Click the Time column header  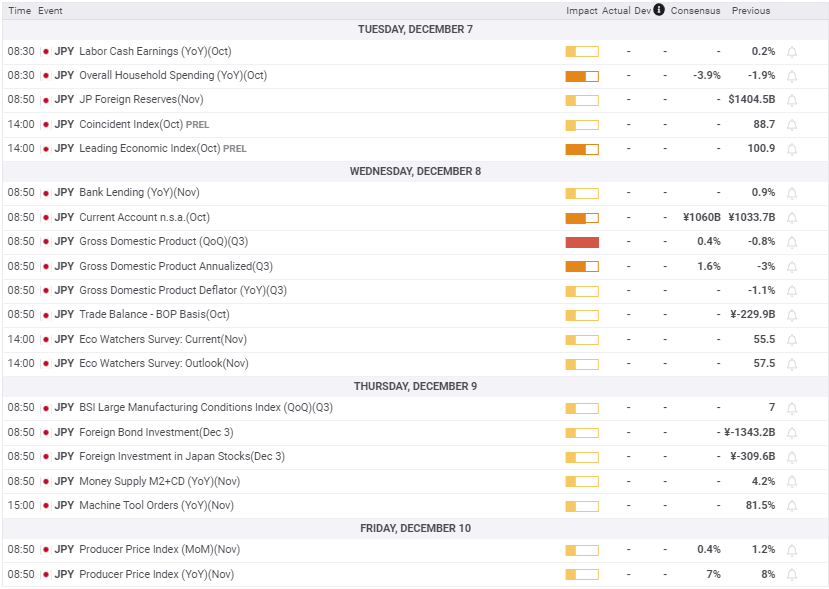(x=19, y=11)
